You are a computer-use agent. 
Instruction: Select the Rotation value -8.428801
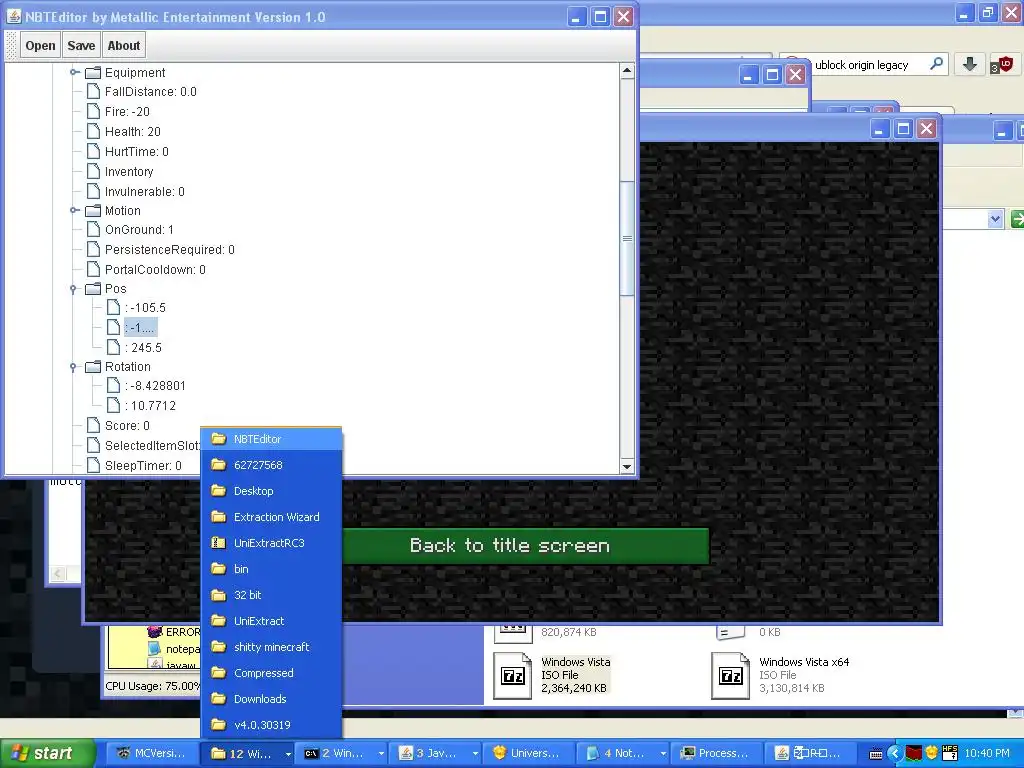(155, 386)
